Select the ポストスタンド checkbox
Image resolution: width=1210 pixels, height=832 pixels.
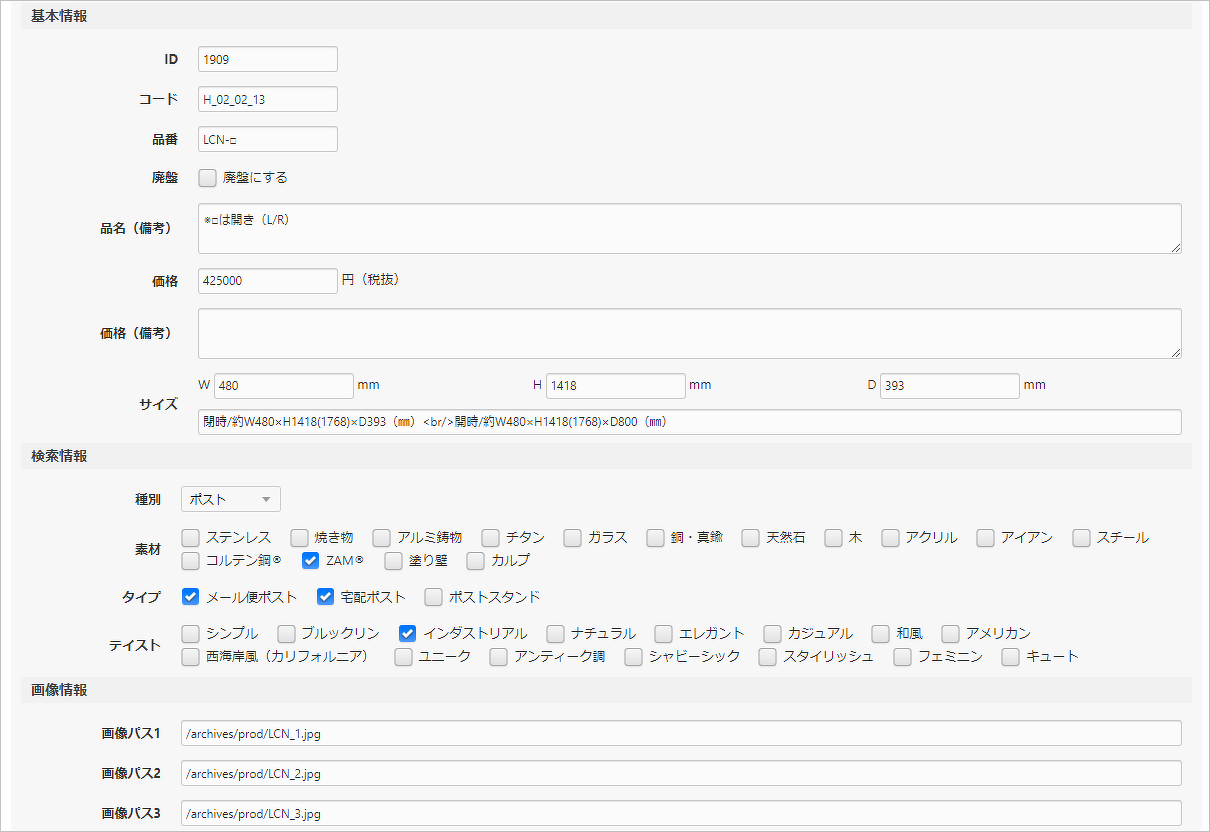(434, 597)
